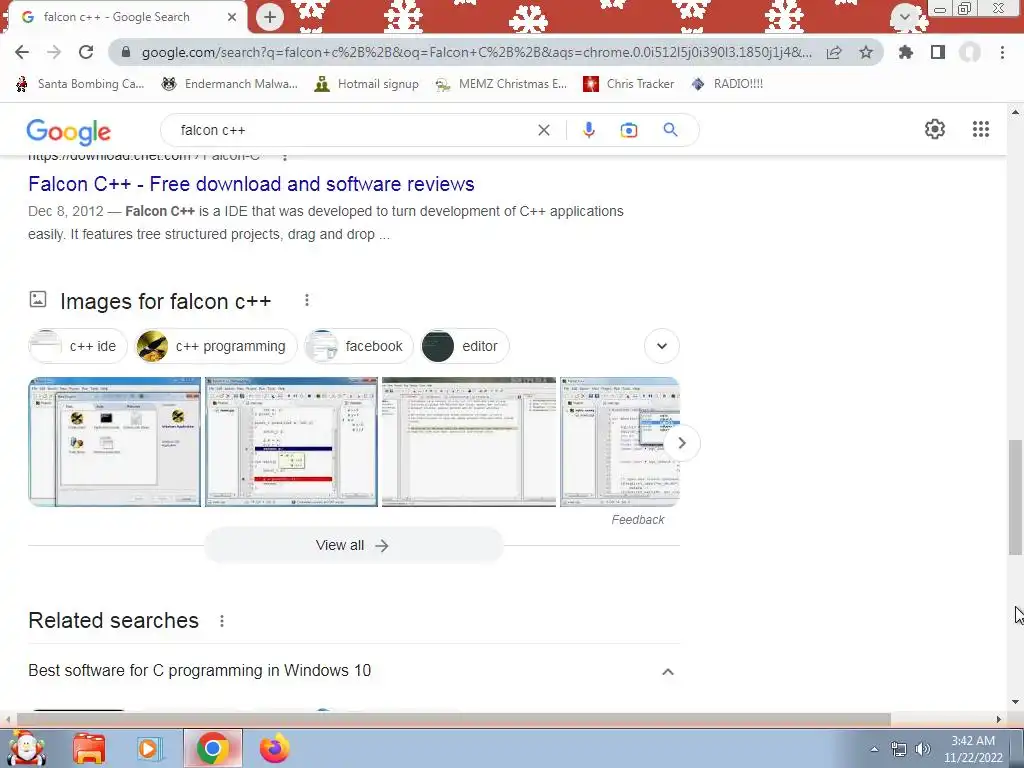
Task: Open MEMZ Christmas bookmark
Action: pos(501,84)
